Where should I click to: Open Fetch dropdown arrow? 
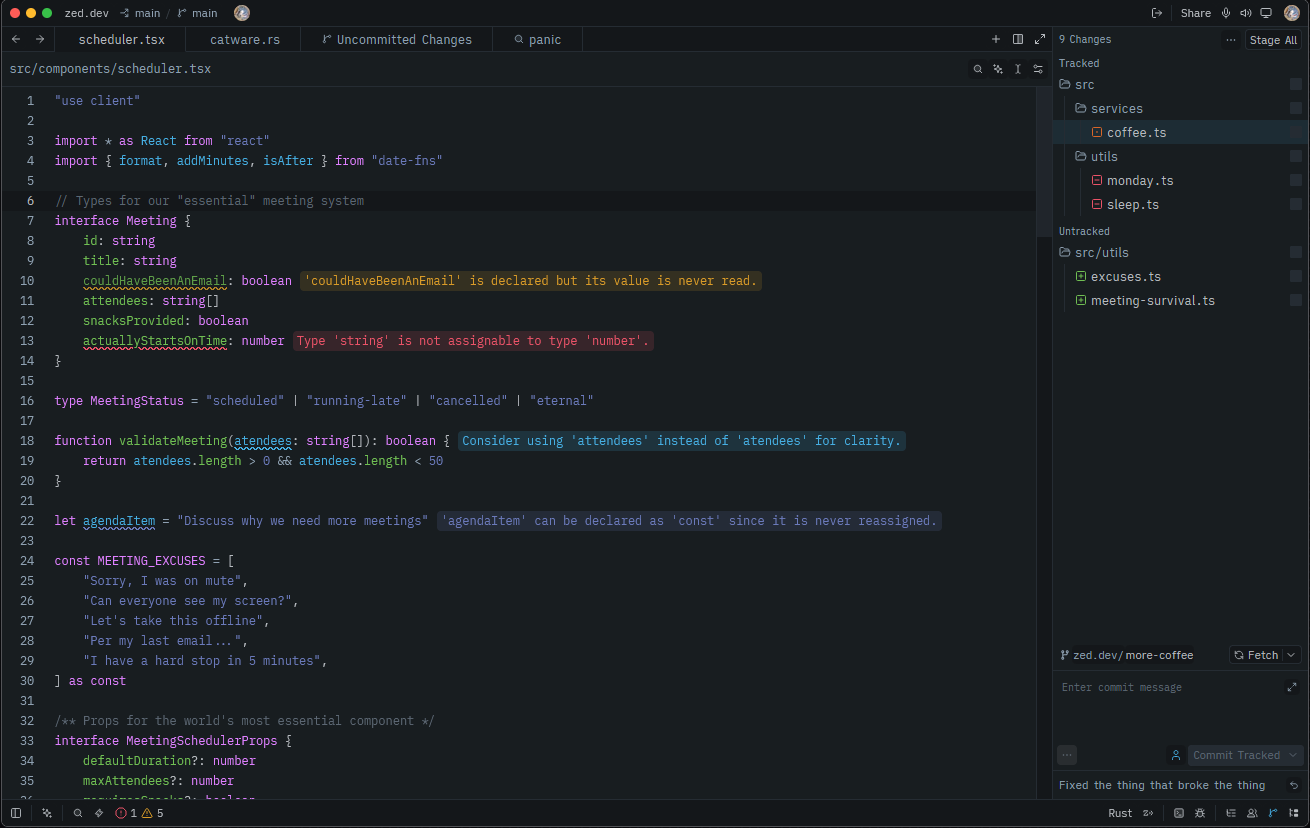pyautogui.click(x=1291, y=655)
